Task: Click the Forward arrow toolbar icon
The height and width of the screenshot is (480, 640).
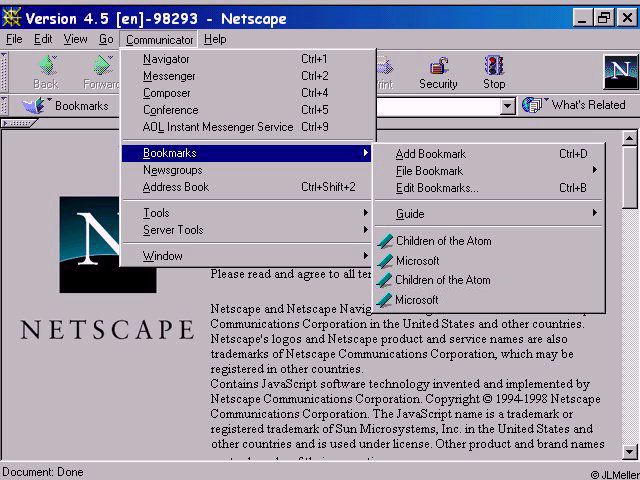Action: pos(102,65)
